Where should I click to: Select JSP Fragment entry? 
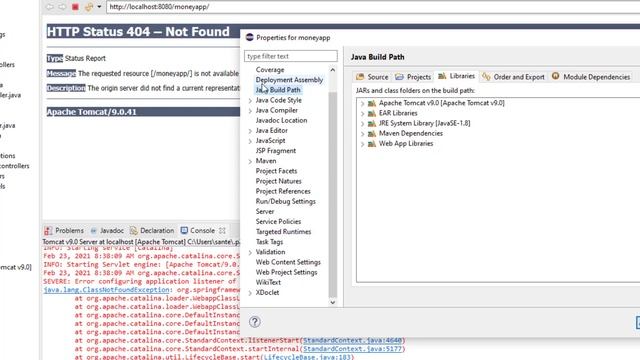[x=276, y=151]
